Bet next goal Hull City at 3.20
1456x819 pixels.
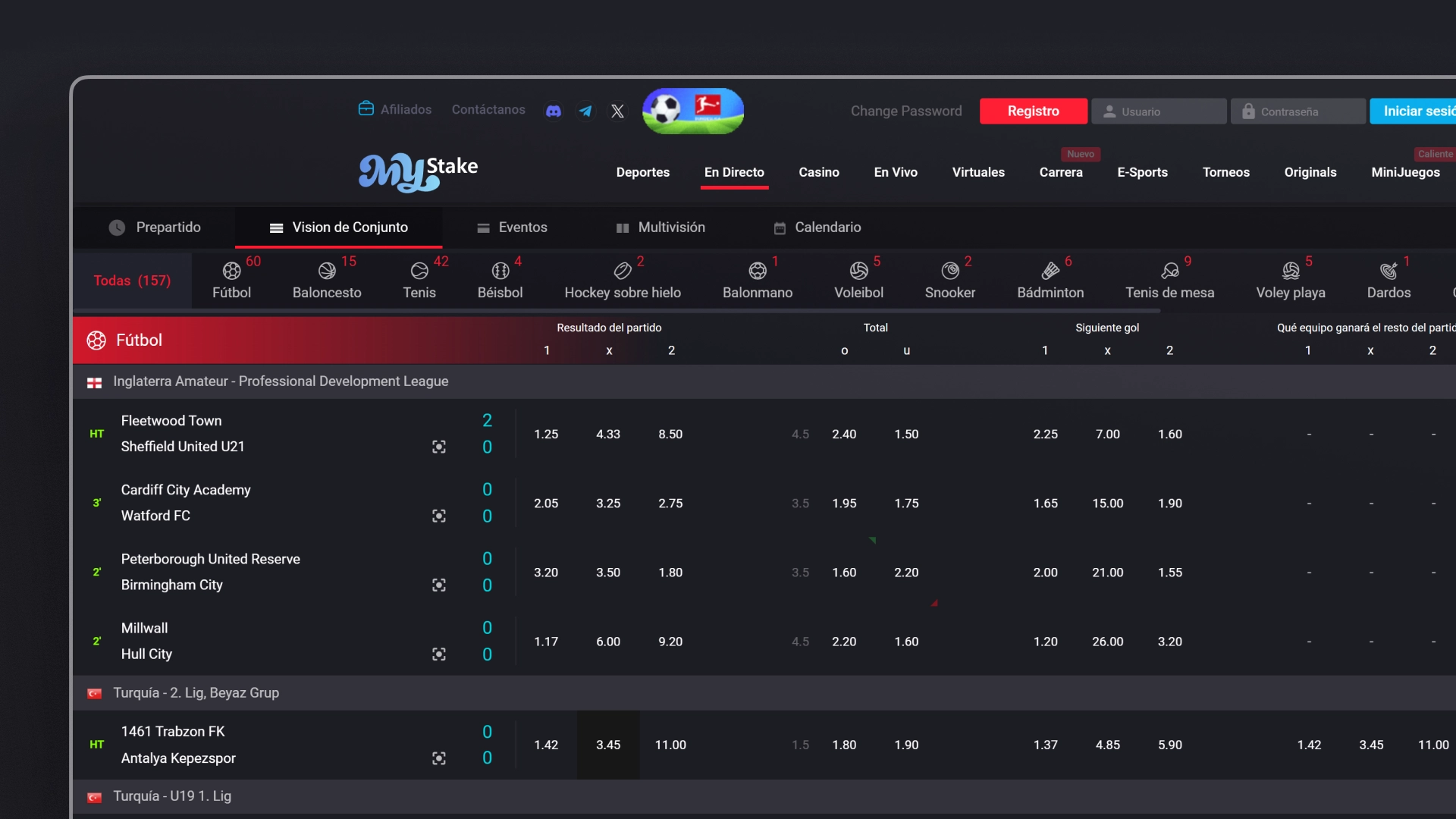(x=1170, y=641)
